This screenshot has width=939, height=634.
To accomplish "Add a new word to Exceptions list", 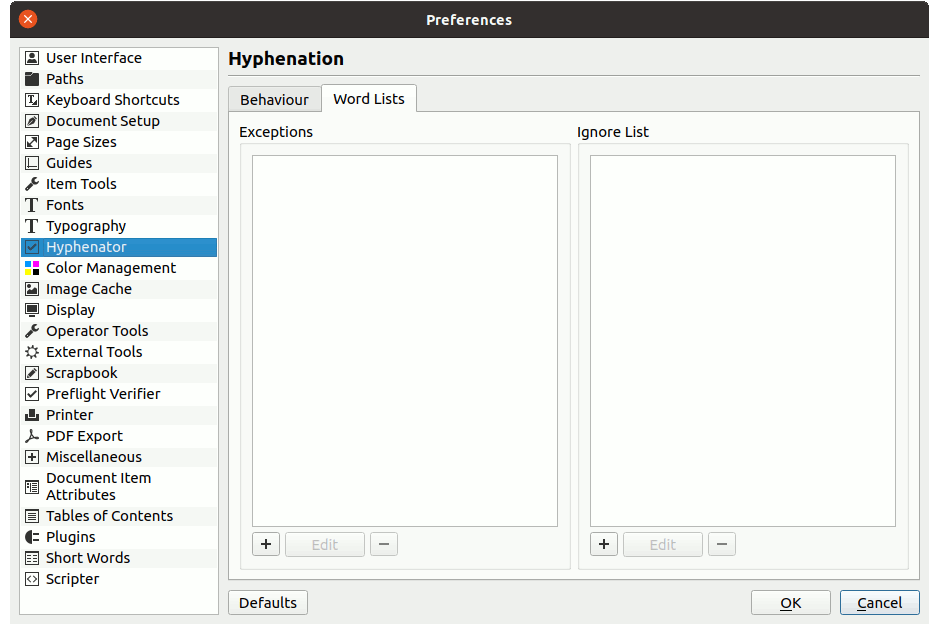I will tap(266, 545).
